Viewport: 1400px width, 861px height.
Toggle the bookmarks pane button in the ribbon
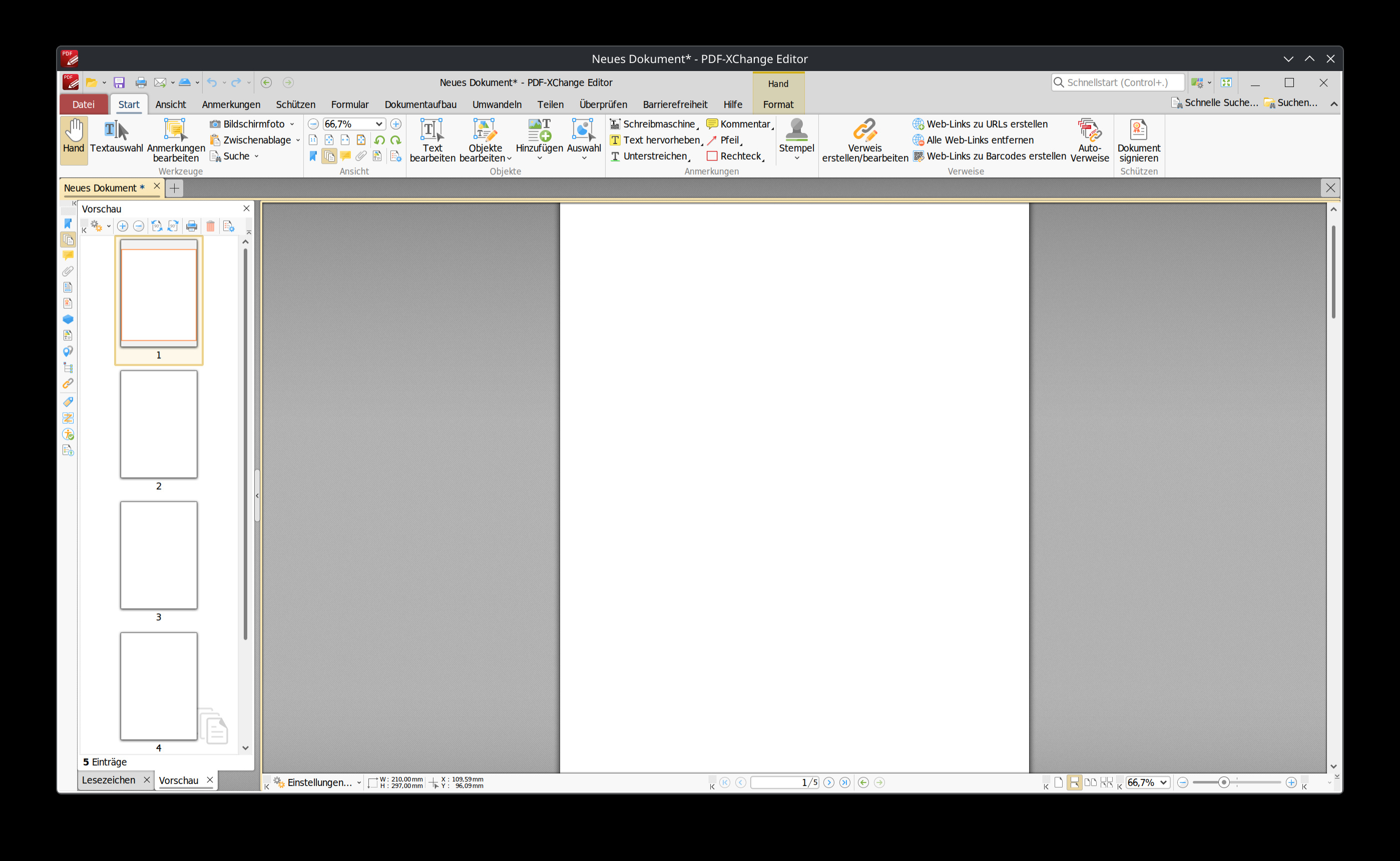click(313, 156)
